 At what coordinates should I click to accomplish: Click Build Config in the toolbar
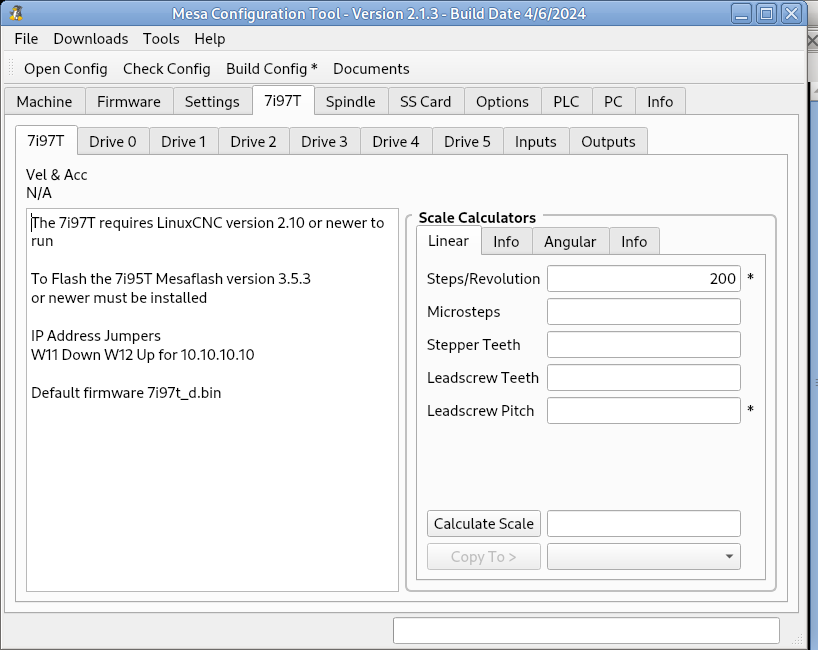pos(272,69)
